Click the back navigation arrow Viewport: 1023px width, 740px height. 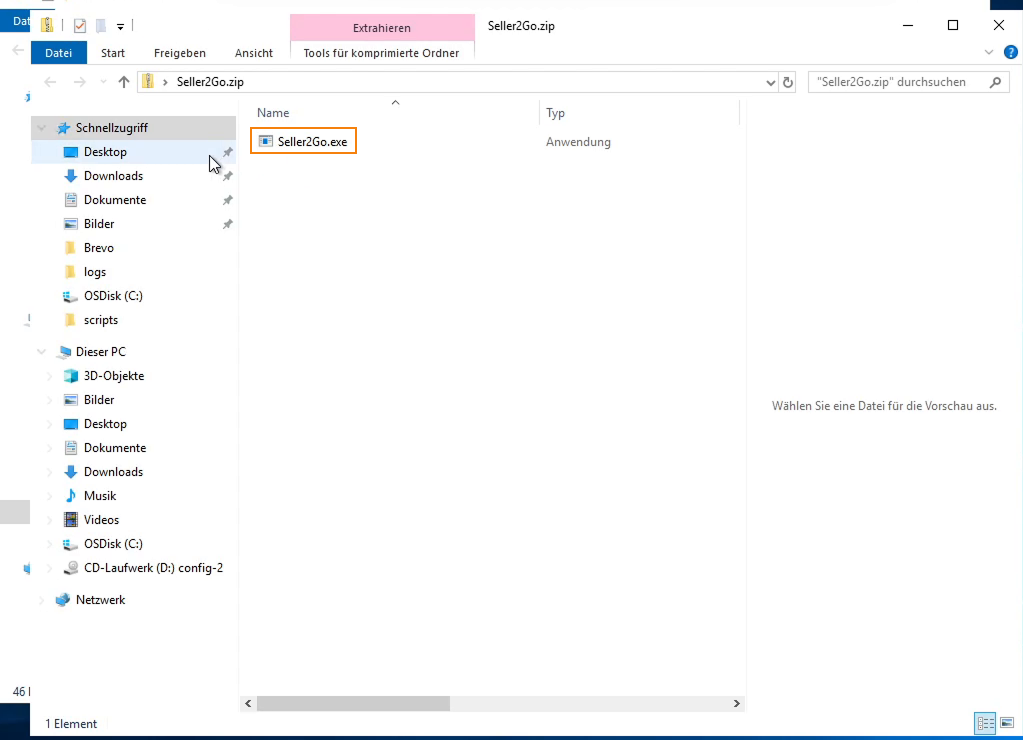50,82
